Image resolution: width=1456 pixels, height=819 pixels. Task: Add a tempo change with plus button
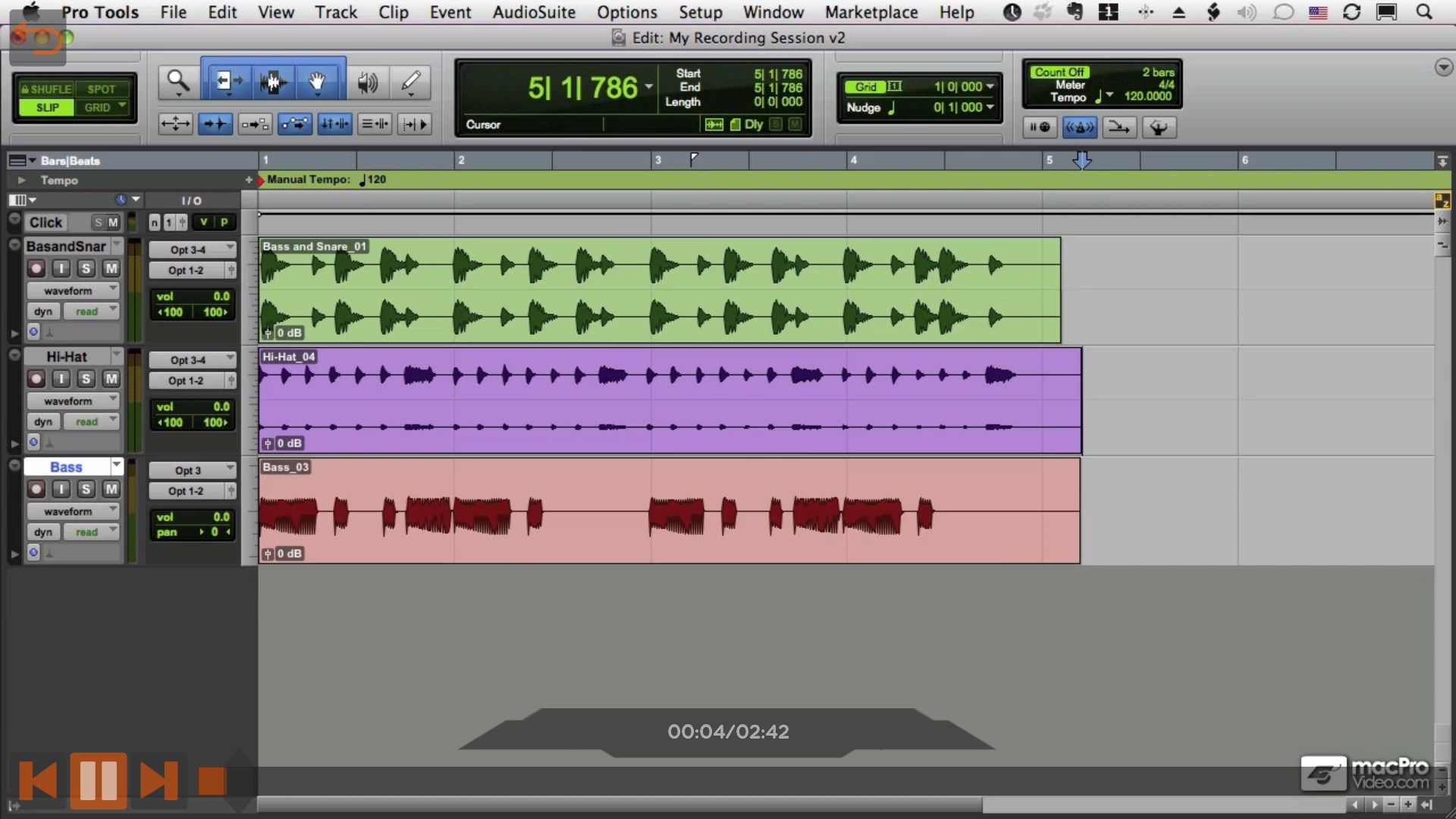pos(249,180)
